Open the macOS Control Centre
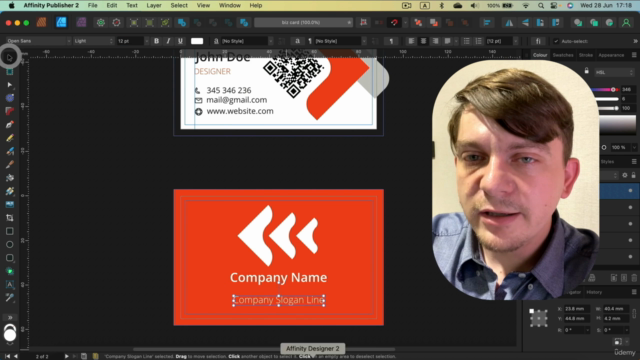Viewport: 640px width, 360px height. (554, 6)
